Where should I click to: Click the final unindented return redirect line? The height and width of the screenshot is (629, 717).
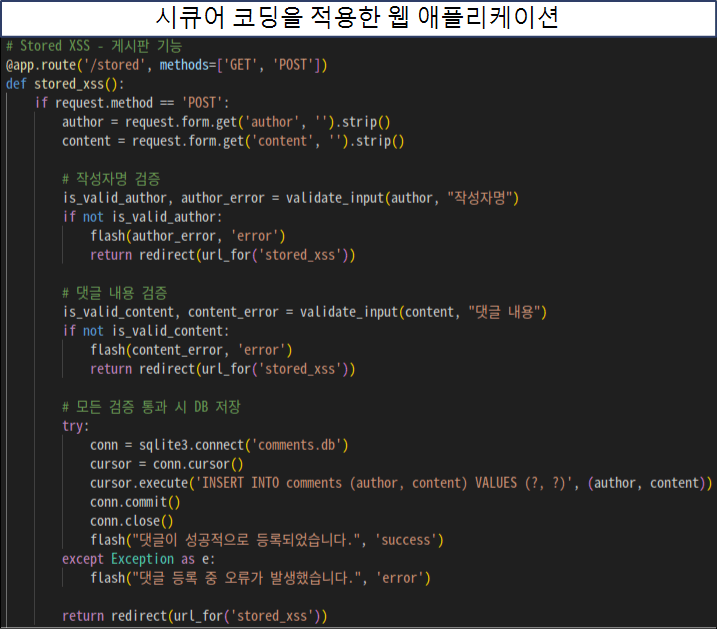coord(194,615)
